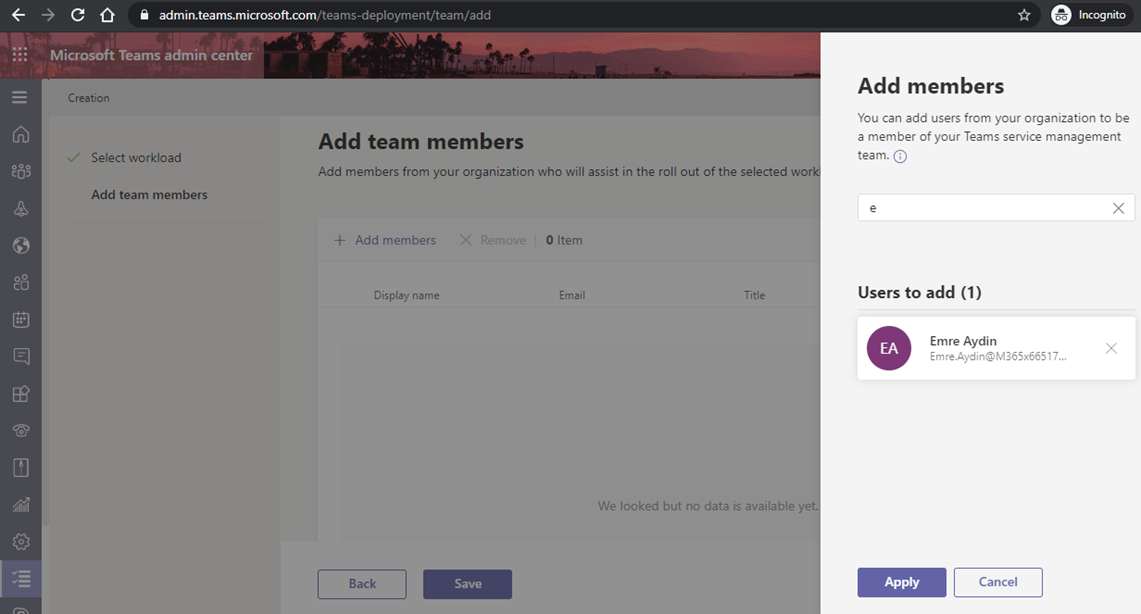Open the Teams group icon in sidebar
This screenshot has height=614, width=1141.
[x=21, y=172]
